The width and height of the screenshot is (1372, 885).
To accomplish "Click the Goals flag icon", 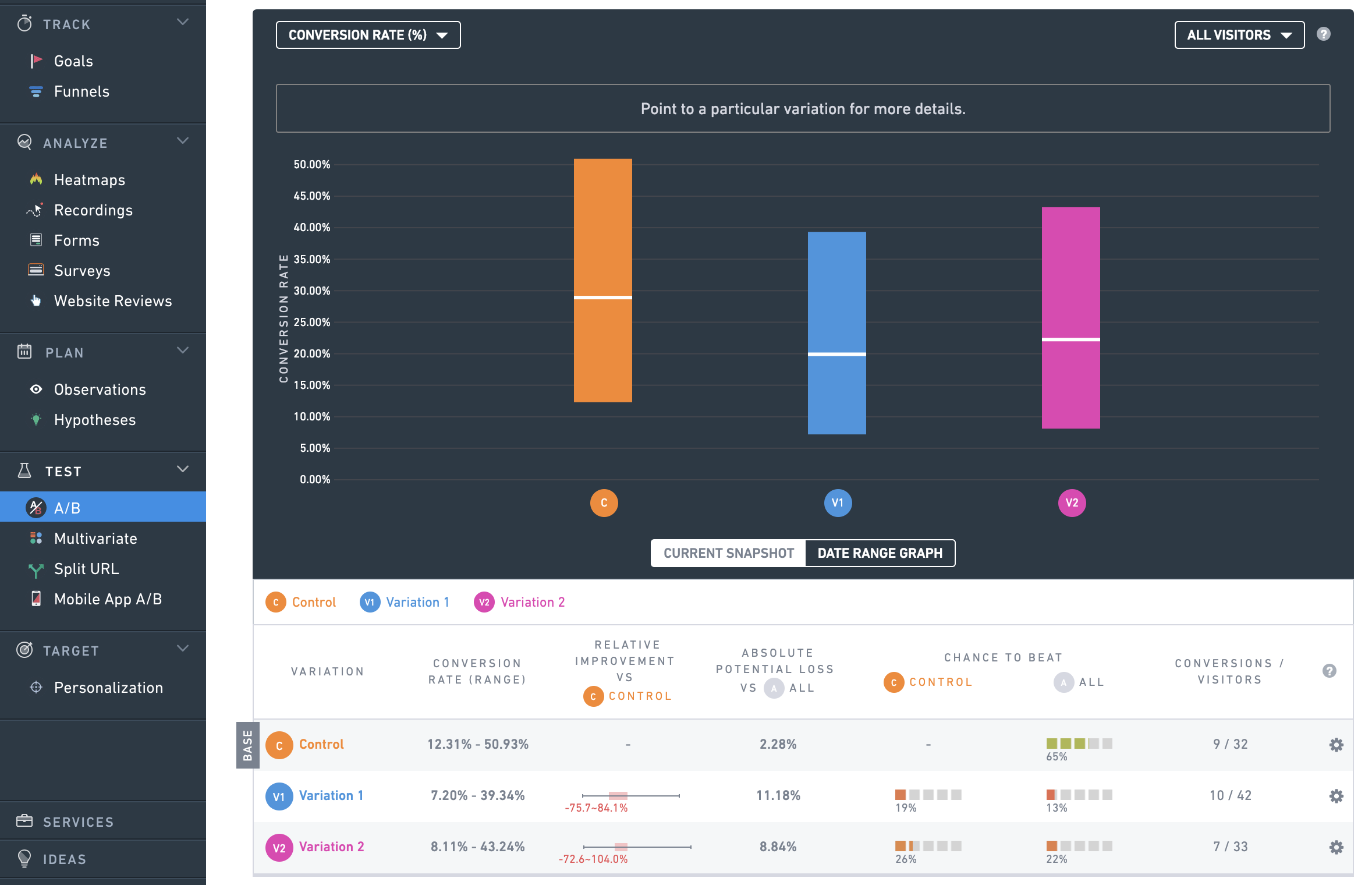I will tap(36, 61).
